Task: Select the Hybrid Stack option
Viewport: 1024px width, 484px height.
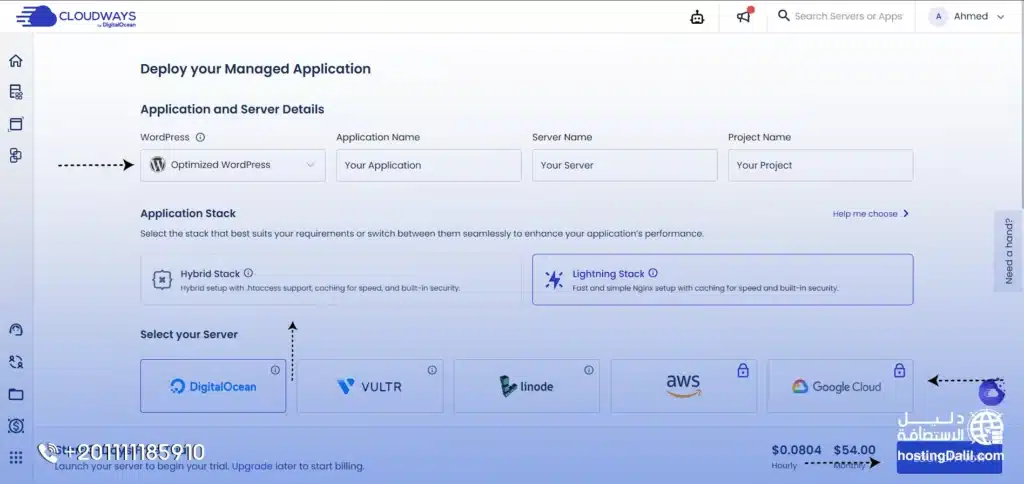Action: click(331, 279)
